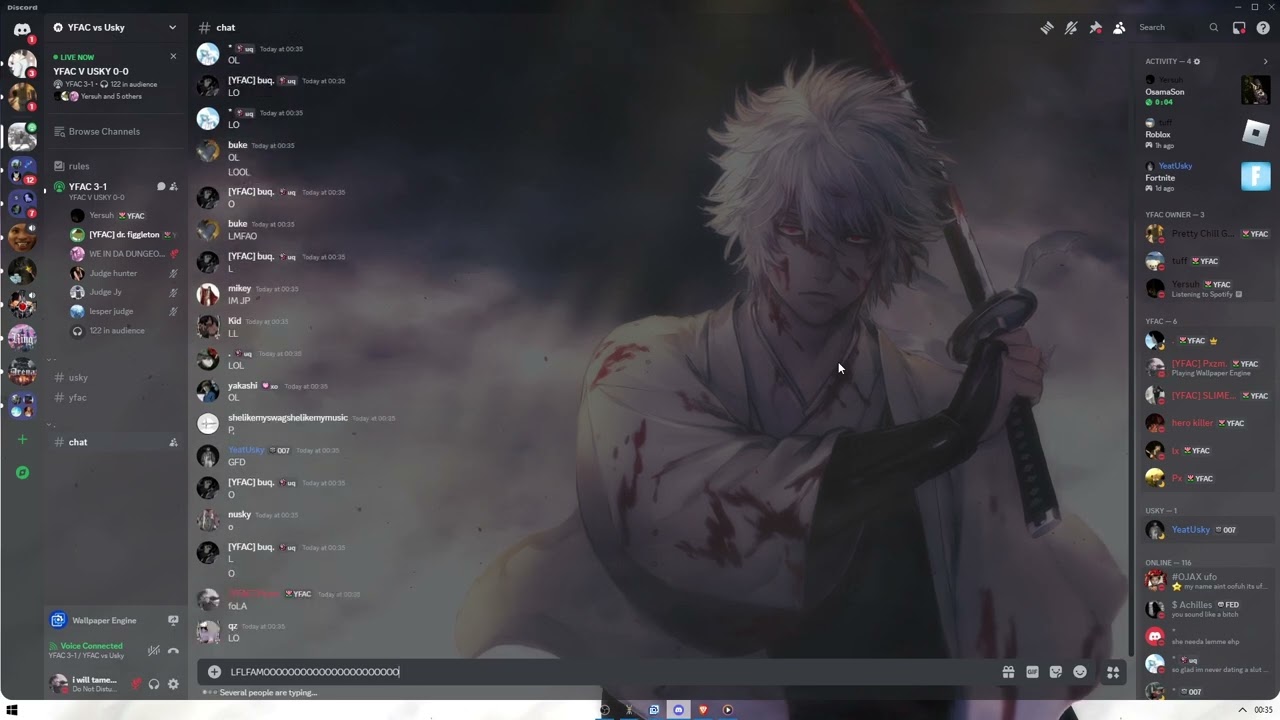This screenshot has height=720, width=1280.
Task: Open the Threads icon in channel header
Action: (1047, 28)
